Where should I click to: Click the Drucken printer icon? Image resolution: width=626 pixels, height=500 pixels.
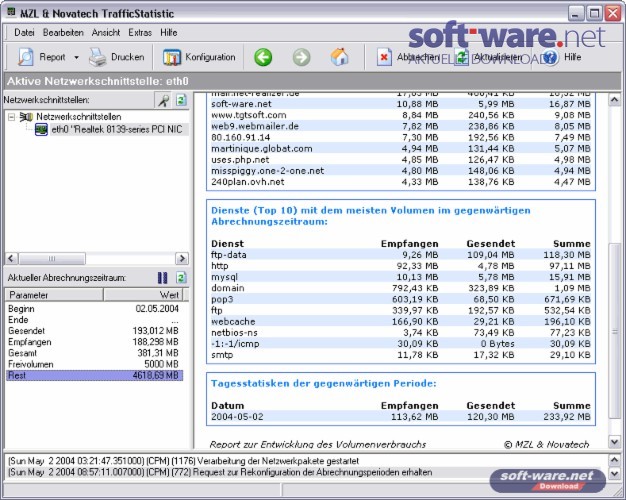coord(97,57)
